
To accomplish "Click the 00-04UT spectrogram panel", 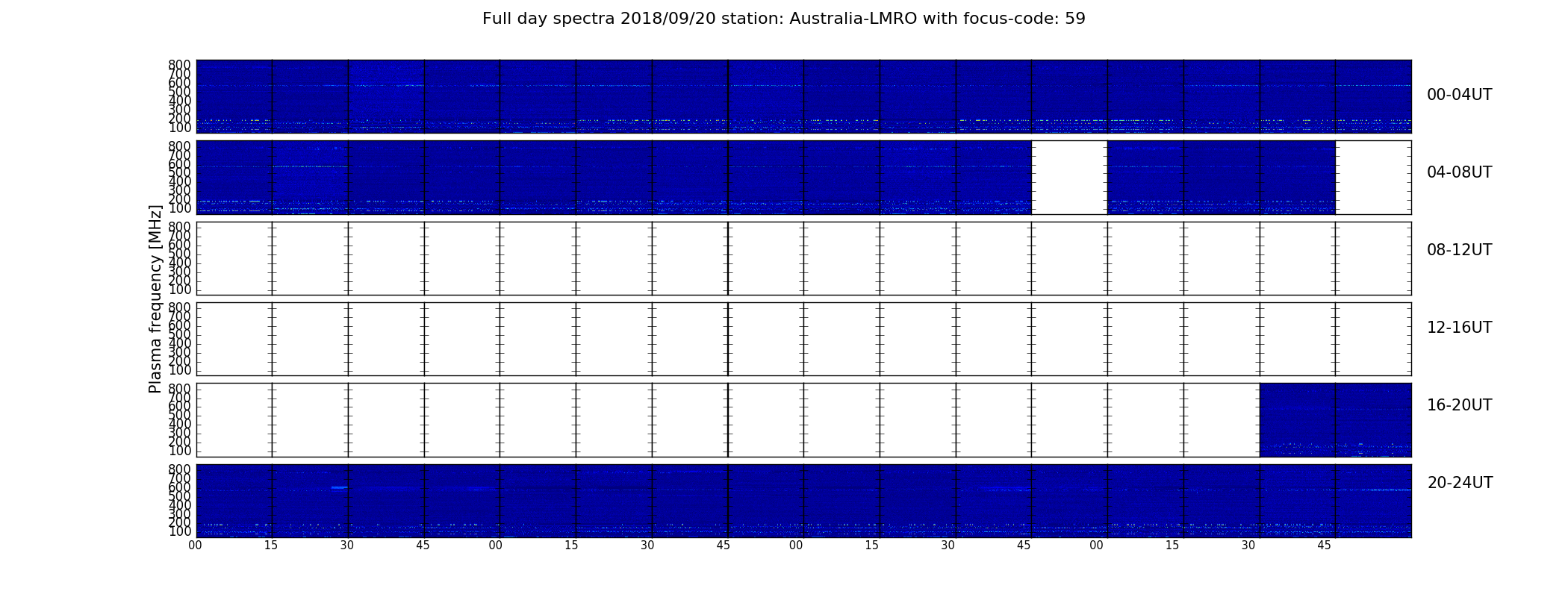I will point(803,96).
